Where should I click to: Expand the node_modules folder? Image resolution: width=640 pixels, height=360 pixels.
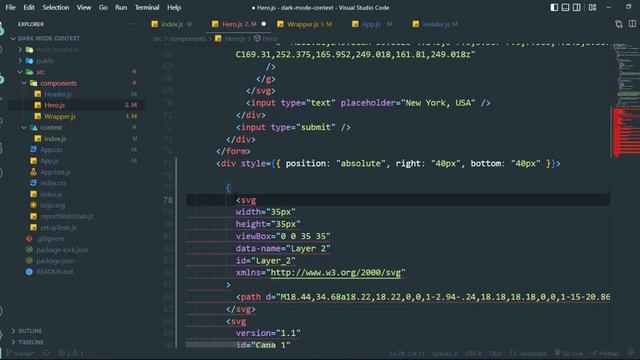(x=20, y=49)
